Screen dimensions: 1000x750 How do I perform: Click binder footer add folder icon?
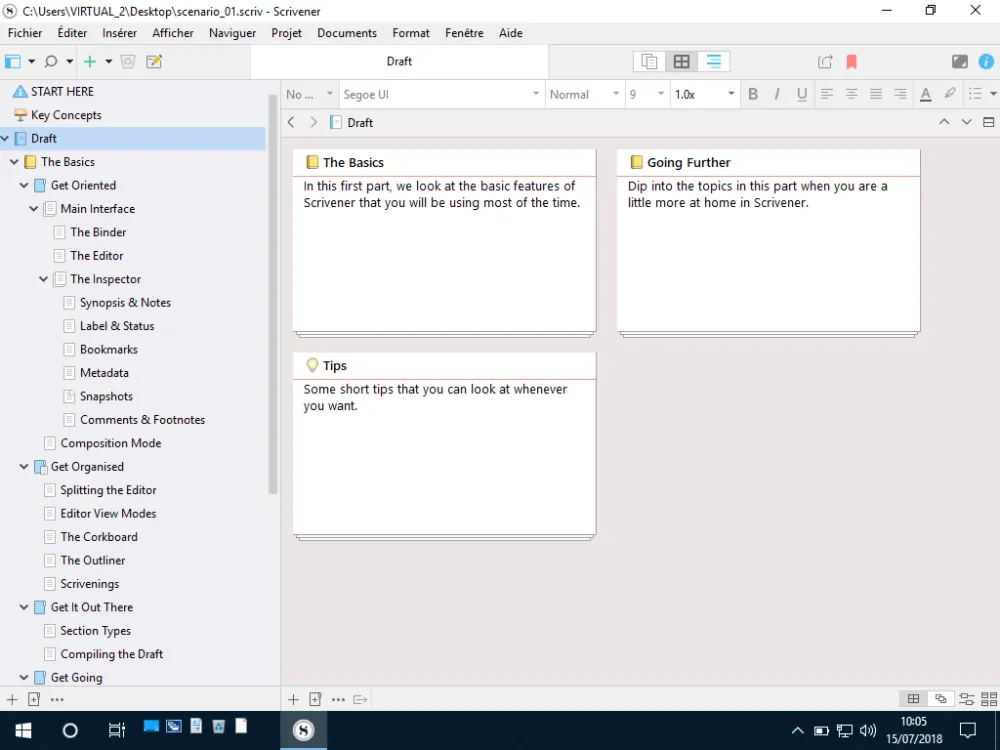coord(34,700)
